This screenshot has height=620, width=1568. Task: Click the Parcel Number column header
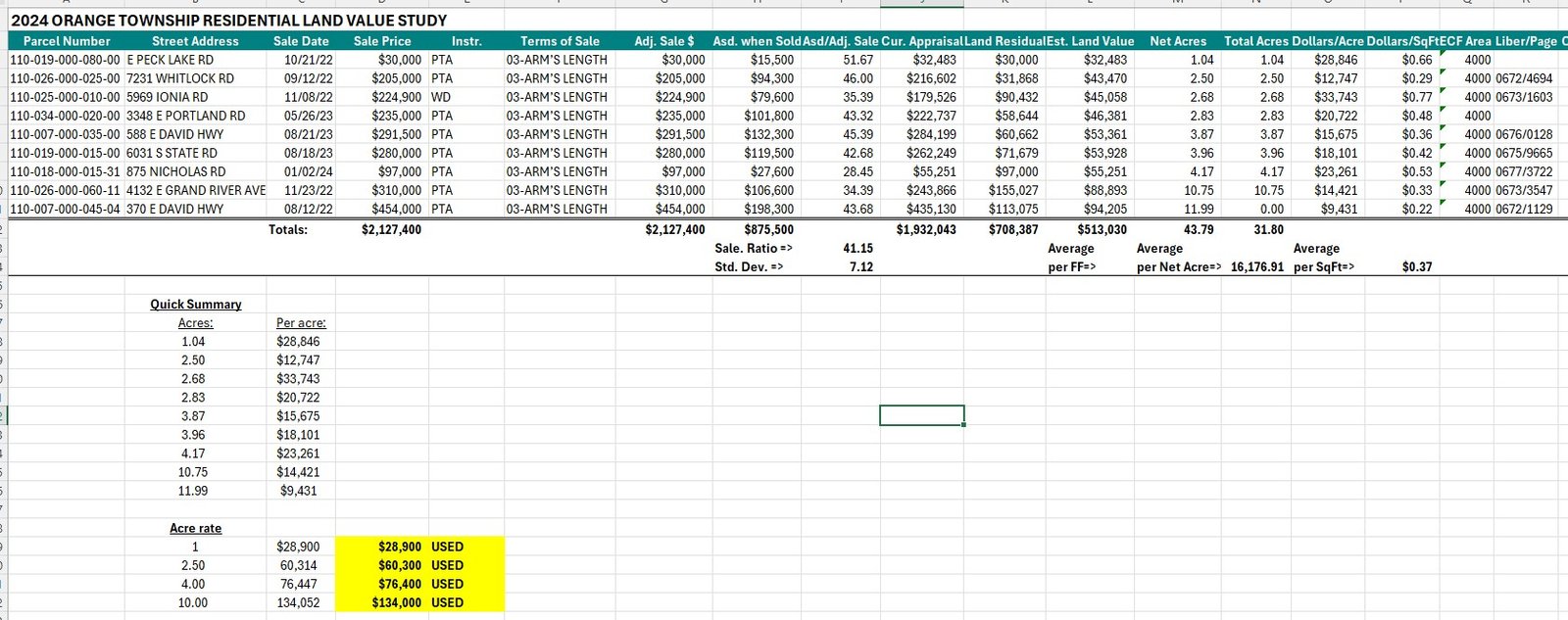coord(67,41)
